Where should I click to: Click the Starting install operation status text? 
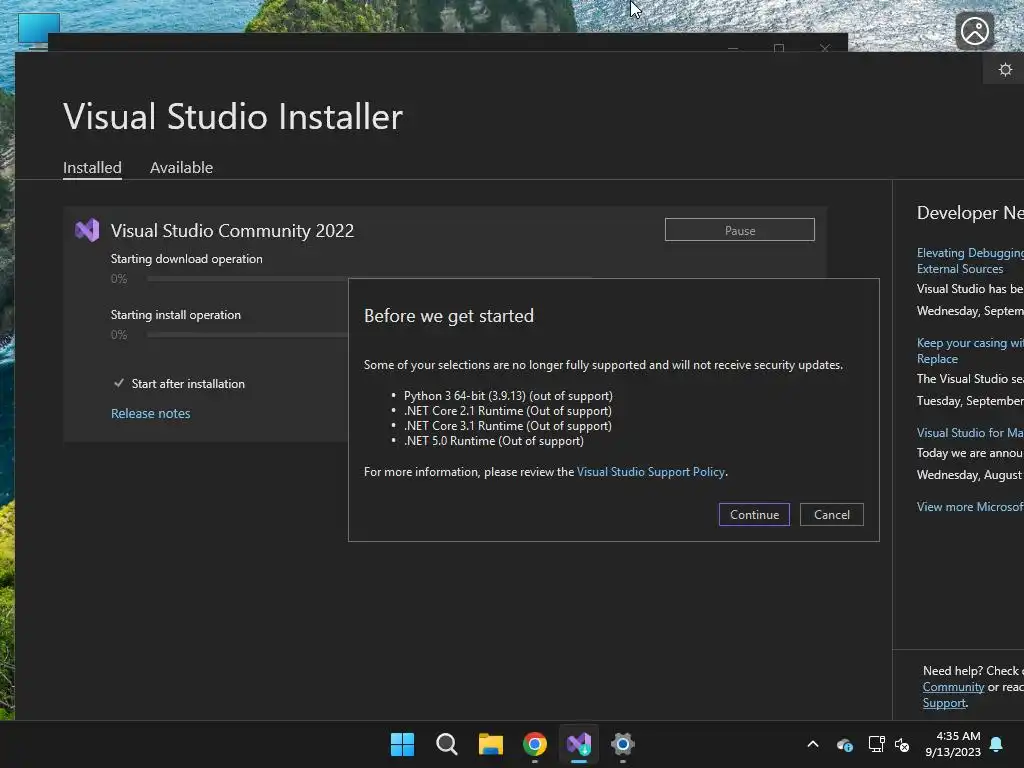click(176, 315)
